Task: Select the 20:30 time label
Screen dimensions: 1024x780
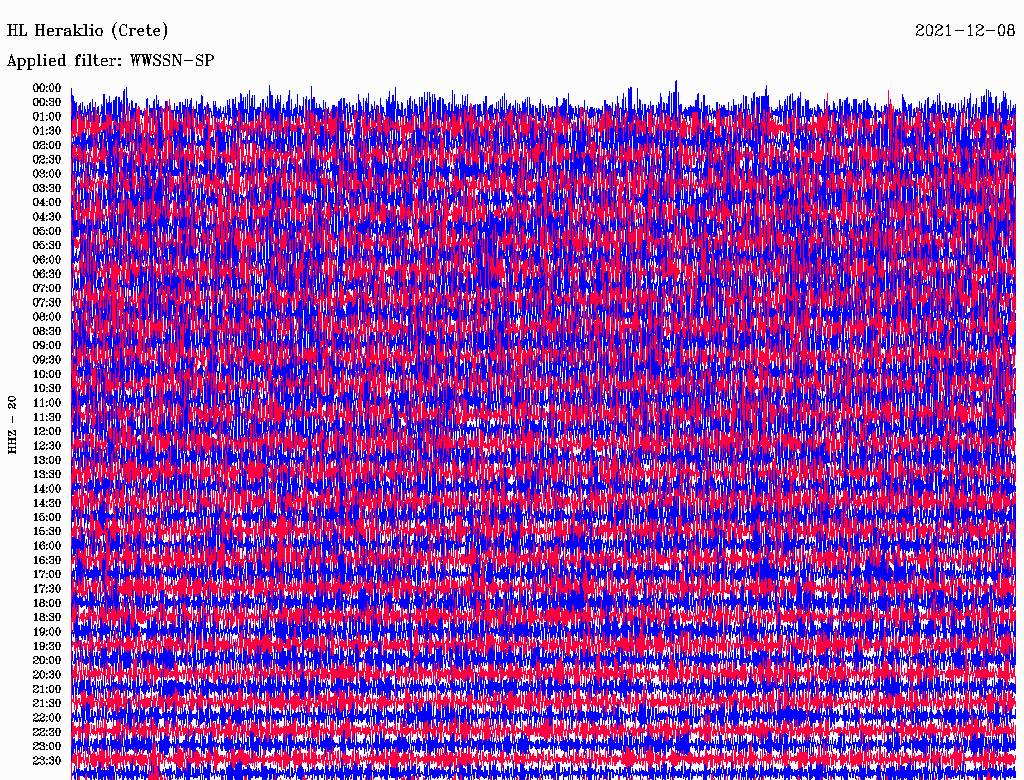Action: click(46, 675)
